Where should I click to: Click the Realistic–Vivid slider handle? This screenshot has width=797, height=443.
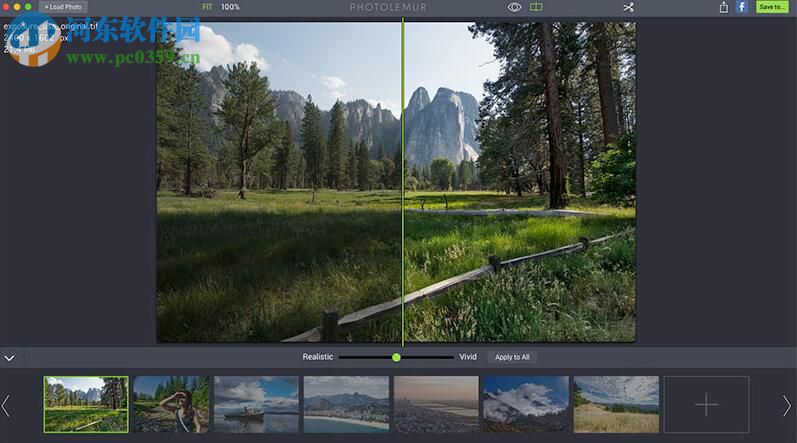pos(396,358)
